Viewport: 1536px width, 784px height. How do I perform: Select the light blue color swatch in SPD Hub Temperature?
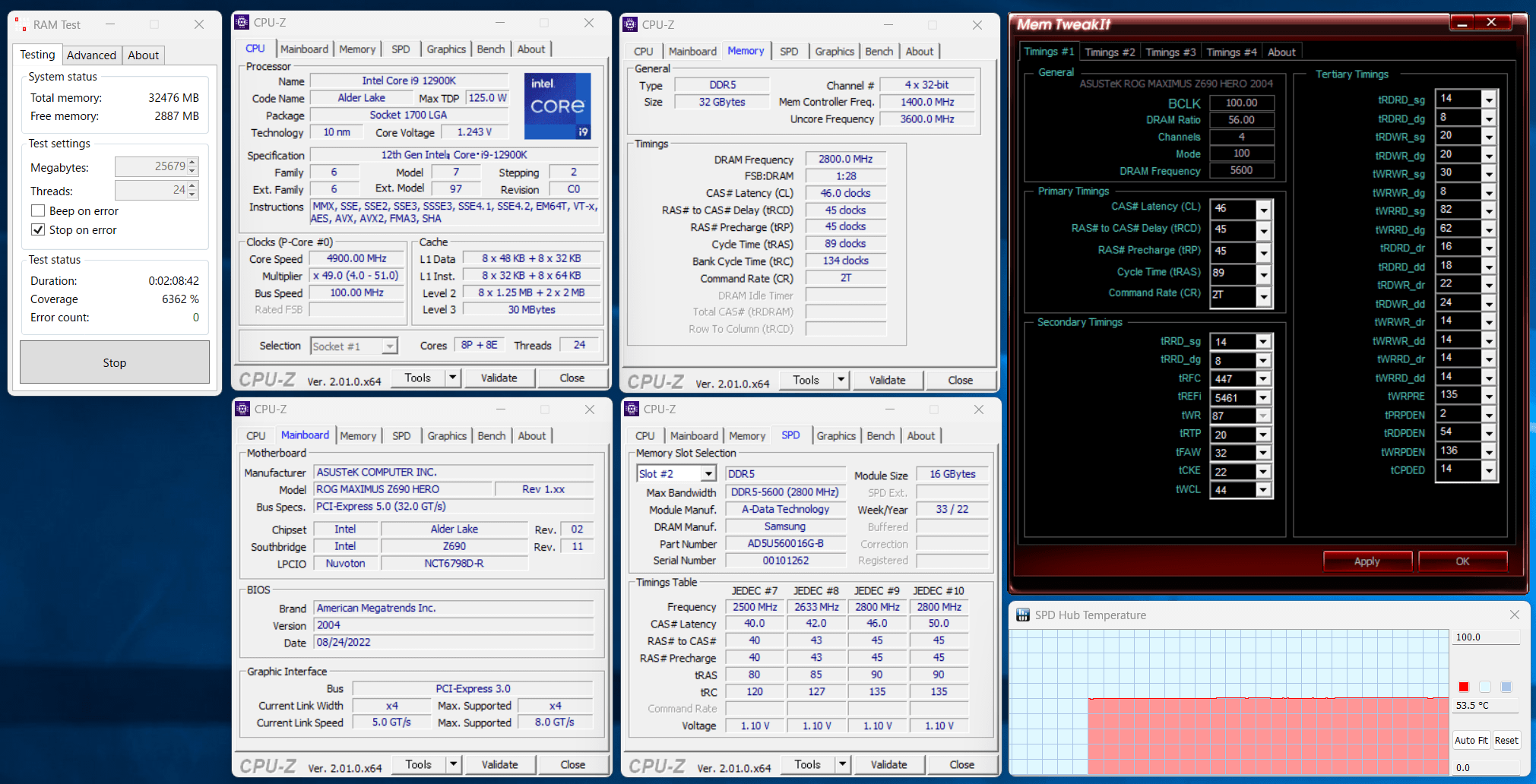1506,687
